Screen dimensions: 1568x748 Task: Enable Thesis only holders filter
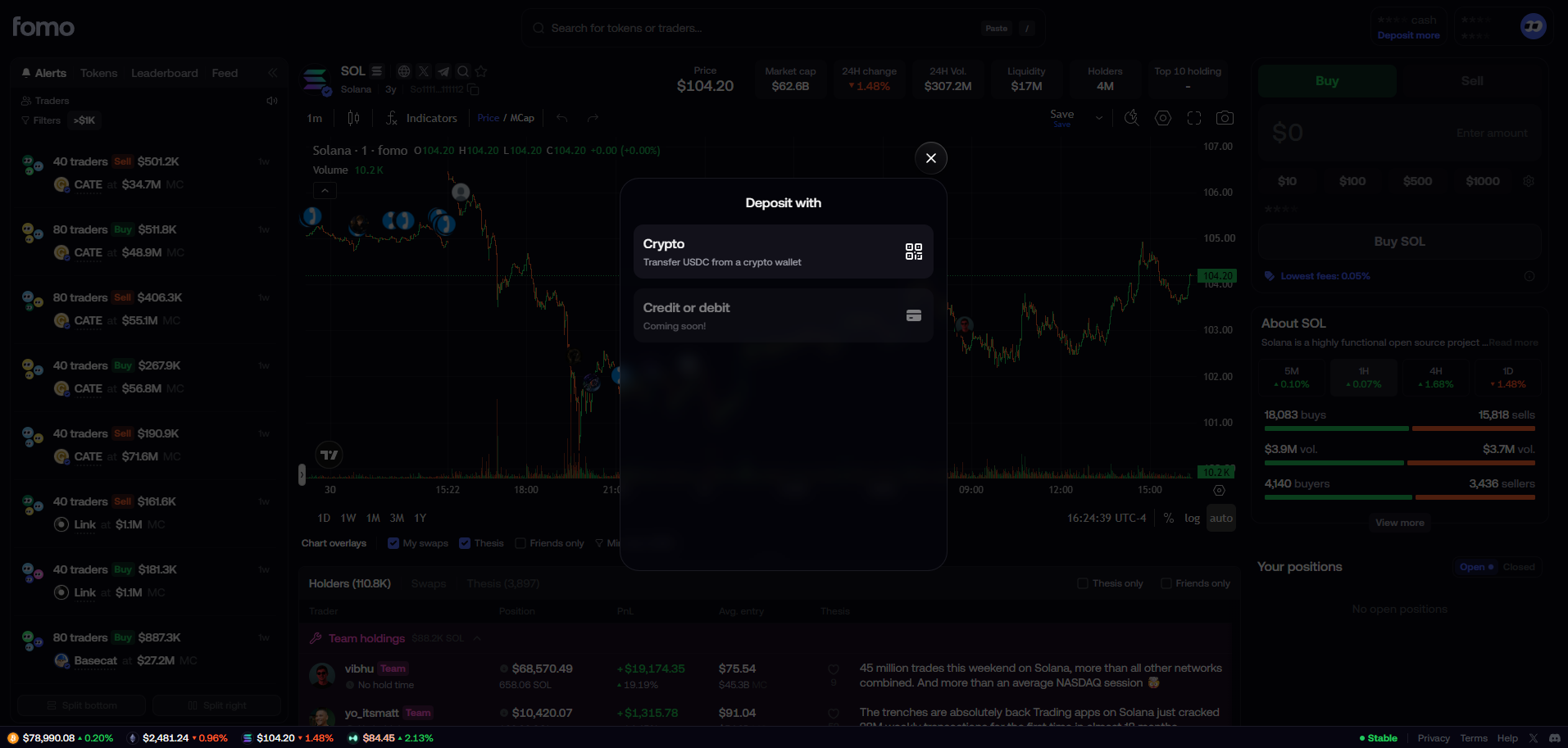click(x=1082, y=583)
